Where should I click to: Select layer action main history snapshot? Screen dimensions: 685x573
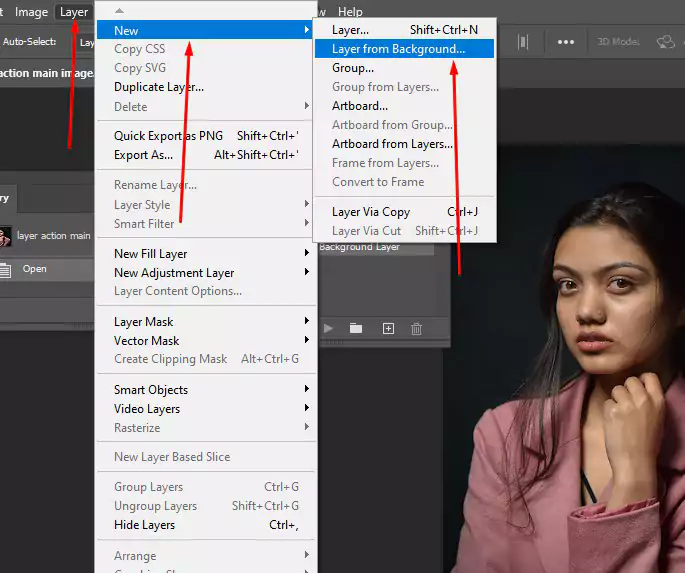coord(47,236)
